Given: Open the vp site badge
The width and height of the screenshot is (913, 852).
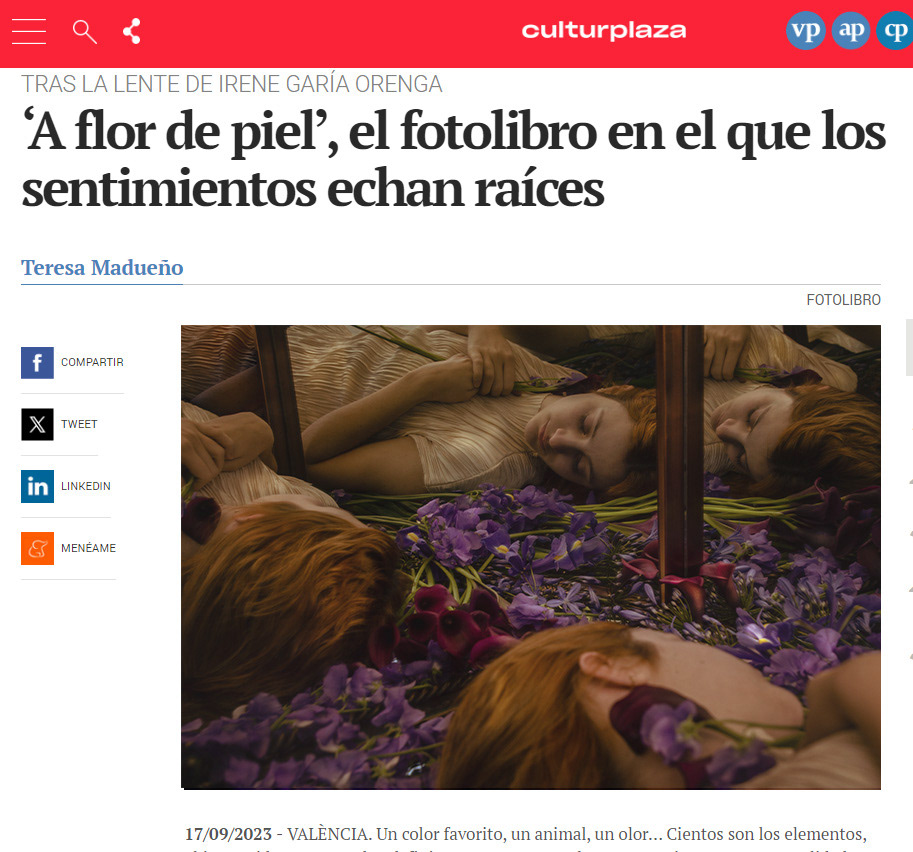Looking at the screenshot, I should (x=805, y=30).
